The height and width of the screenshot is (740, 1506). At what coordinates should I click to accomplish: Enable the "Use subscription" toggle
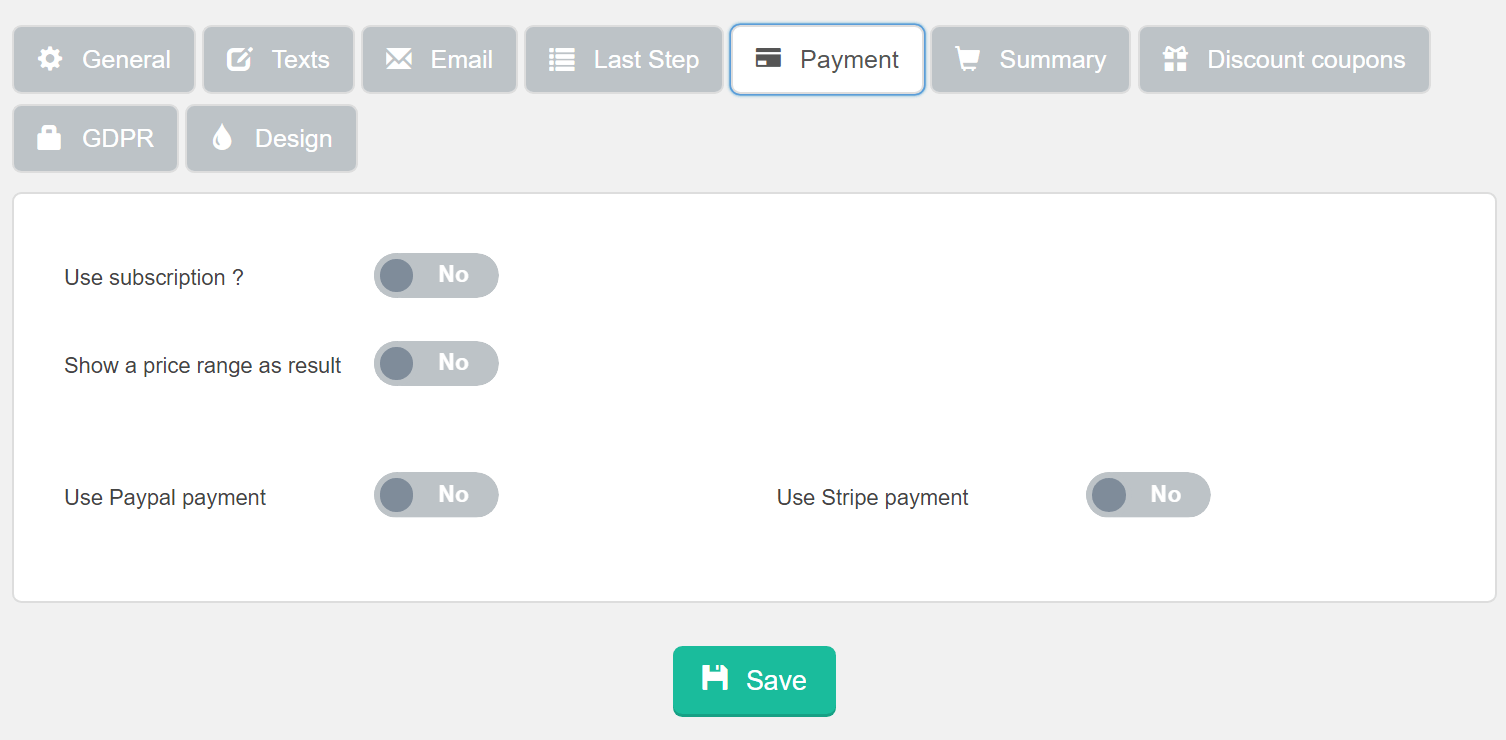pyautogui.click(x=436, y=275)
